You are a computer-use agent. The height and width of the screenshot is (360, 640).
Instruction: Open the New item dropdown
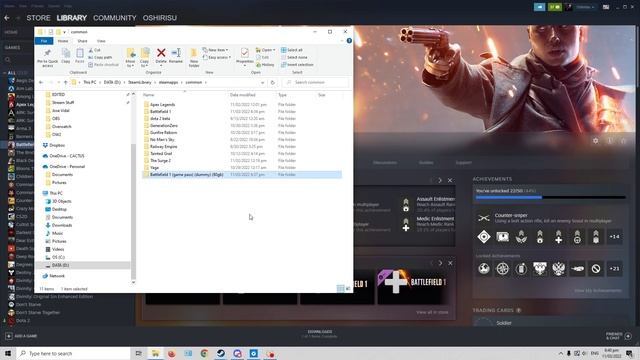point(215,50)
